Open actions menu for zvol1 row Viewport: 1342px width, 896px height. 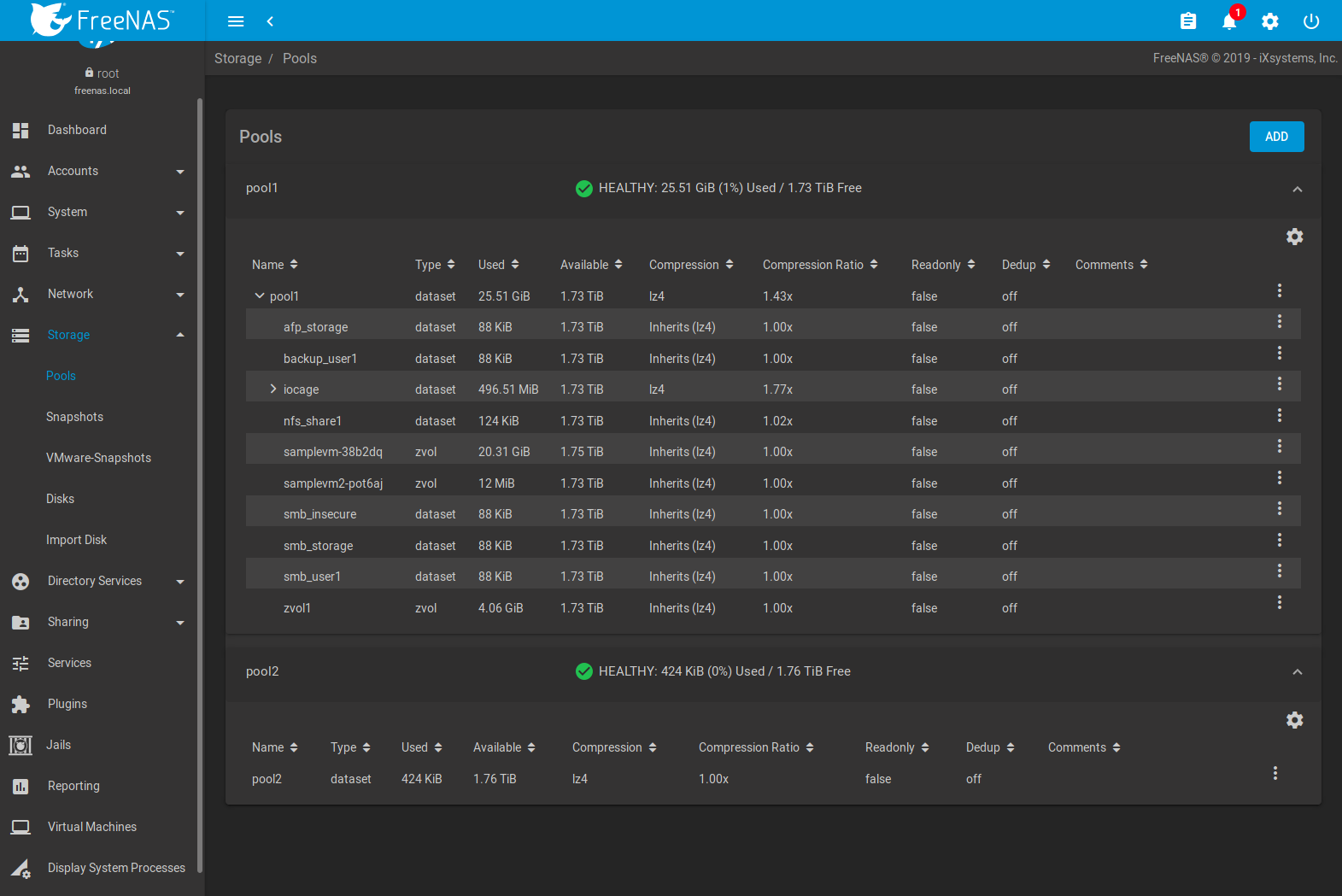[x=1280, y=602]
